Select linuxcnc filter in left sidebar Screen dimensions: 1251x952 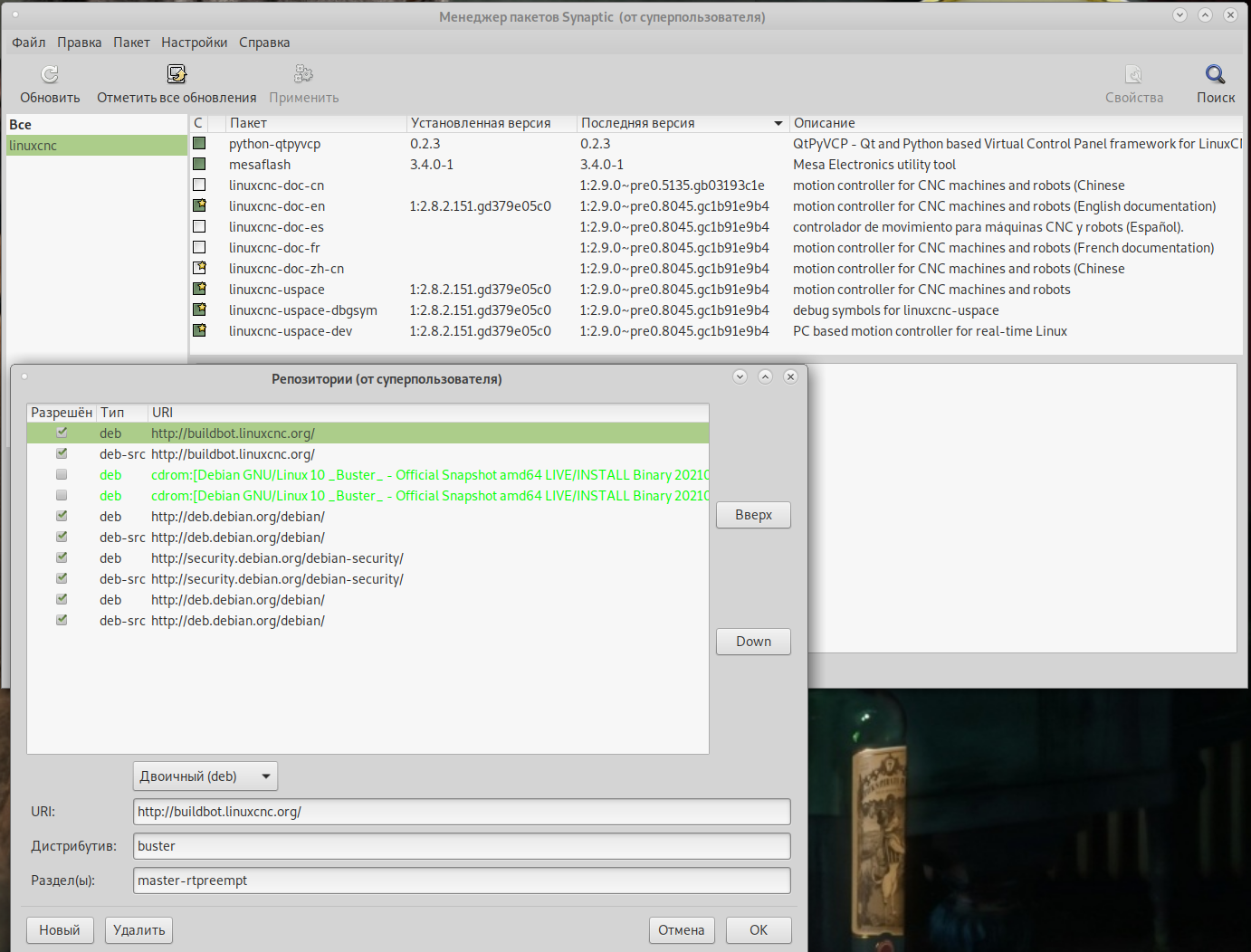pyautogui.click(x=96, y=146)
